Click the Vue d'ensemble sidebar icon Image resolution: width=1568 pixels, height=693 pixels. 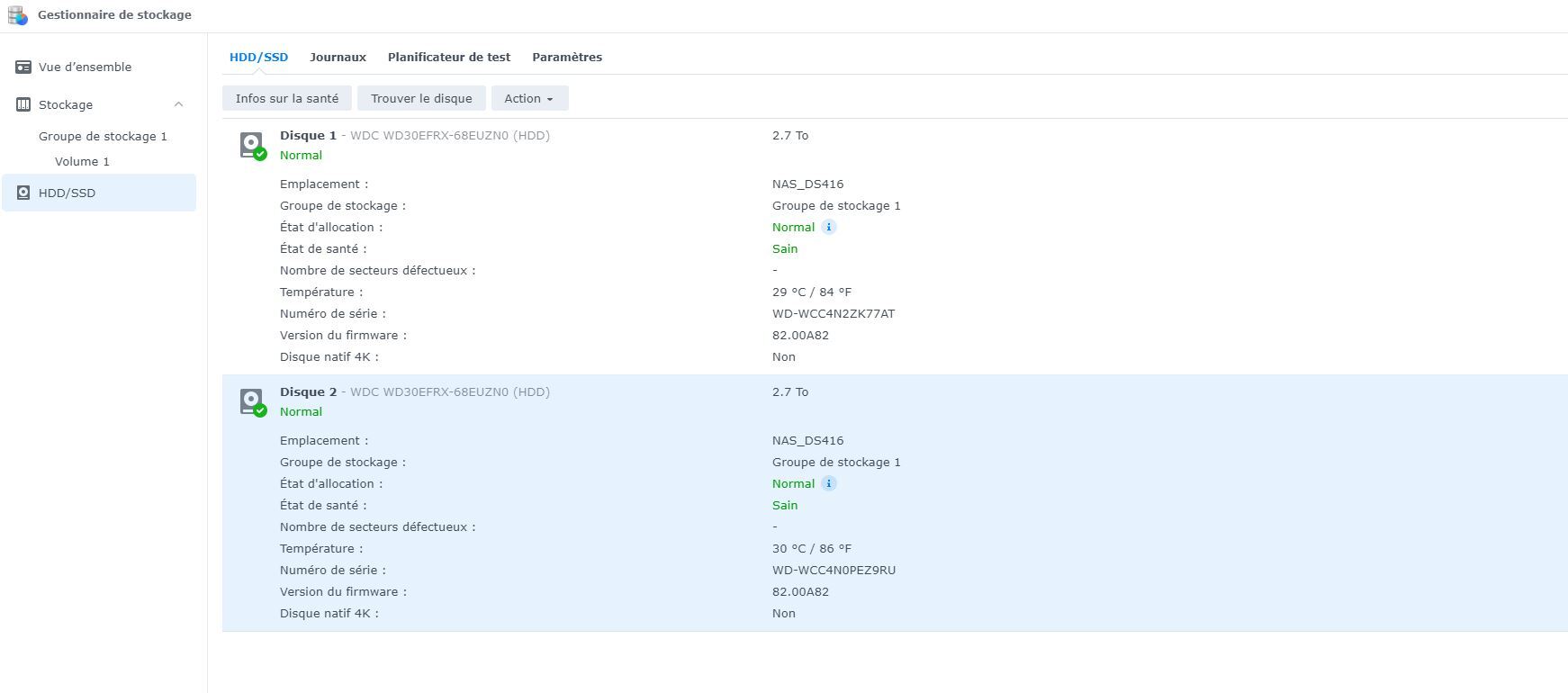(23, 67)
